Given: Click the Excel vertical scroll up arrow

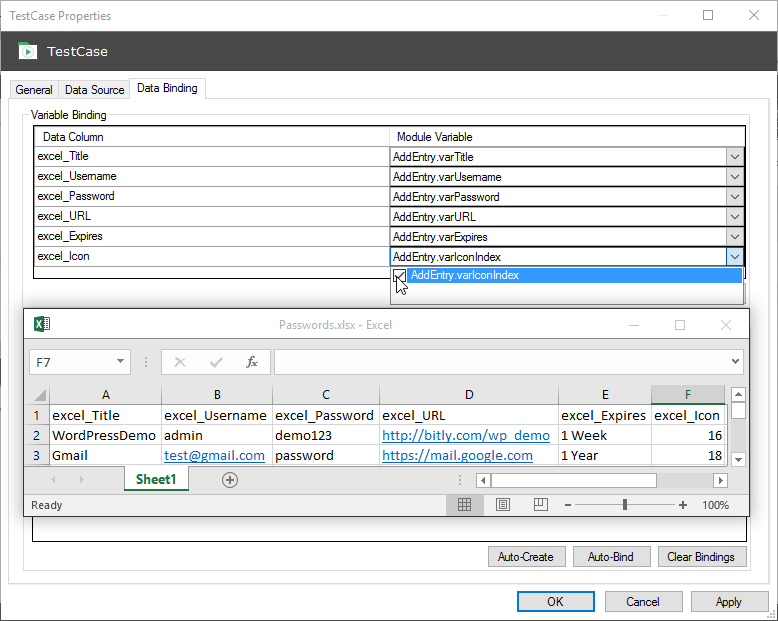Looking at the screenshot, I should click(x=738, y=394).
